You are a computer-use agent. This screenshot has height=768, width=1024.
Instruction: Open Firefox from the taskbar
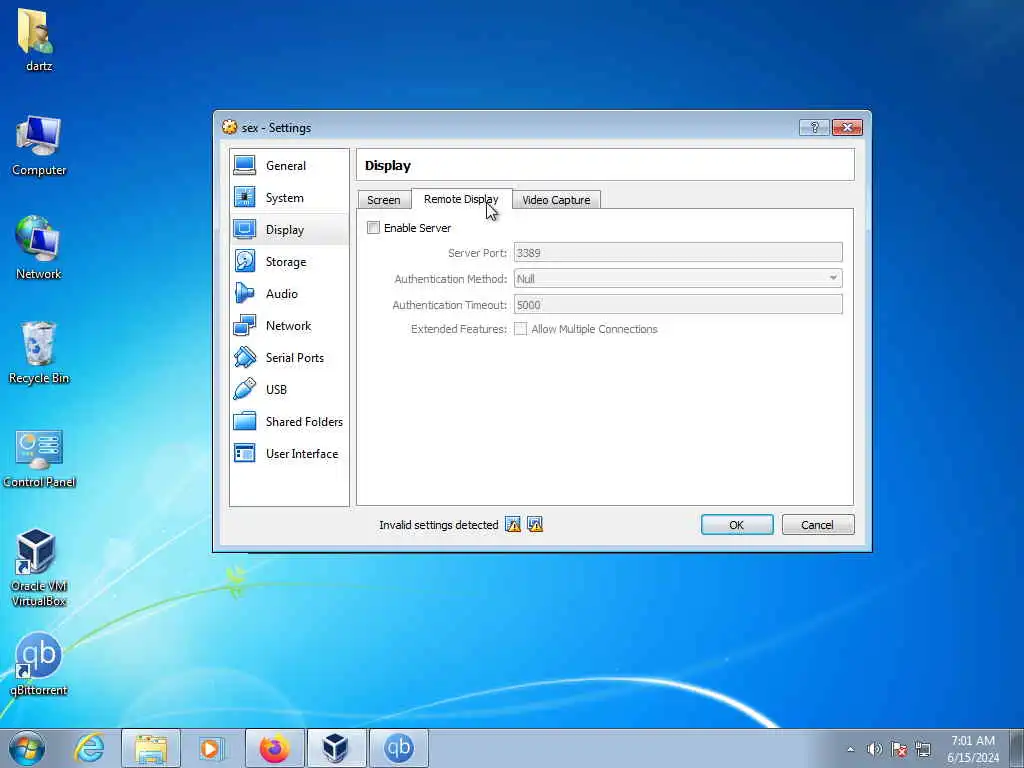click(x=274, y=748)
